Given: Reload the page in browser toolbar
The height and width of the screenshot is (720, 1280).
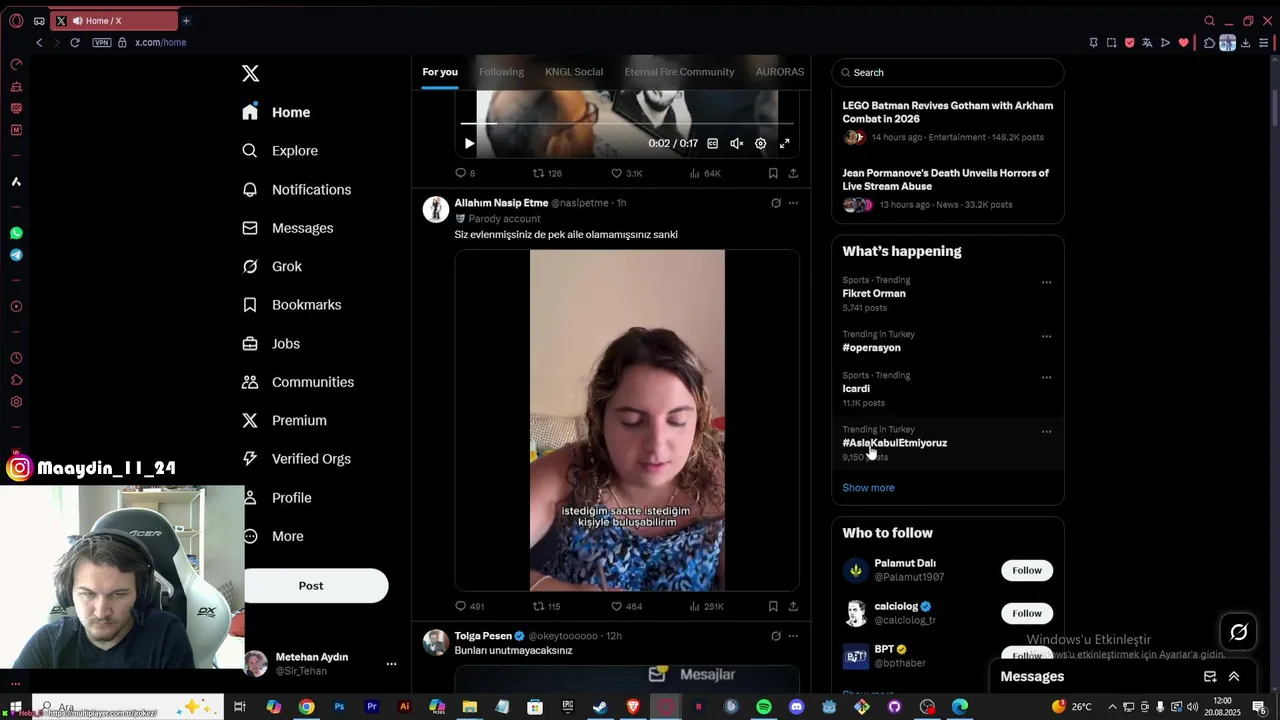Looking at the screenshot, I should [74, 42].
